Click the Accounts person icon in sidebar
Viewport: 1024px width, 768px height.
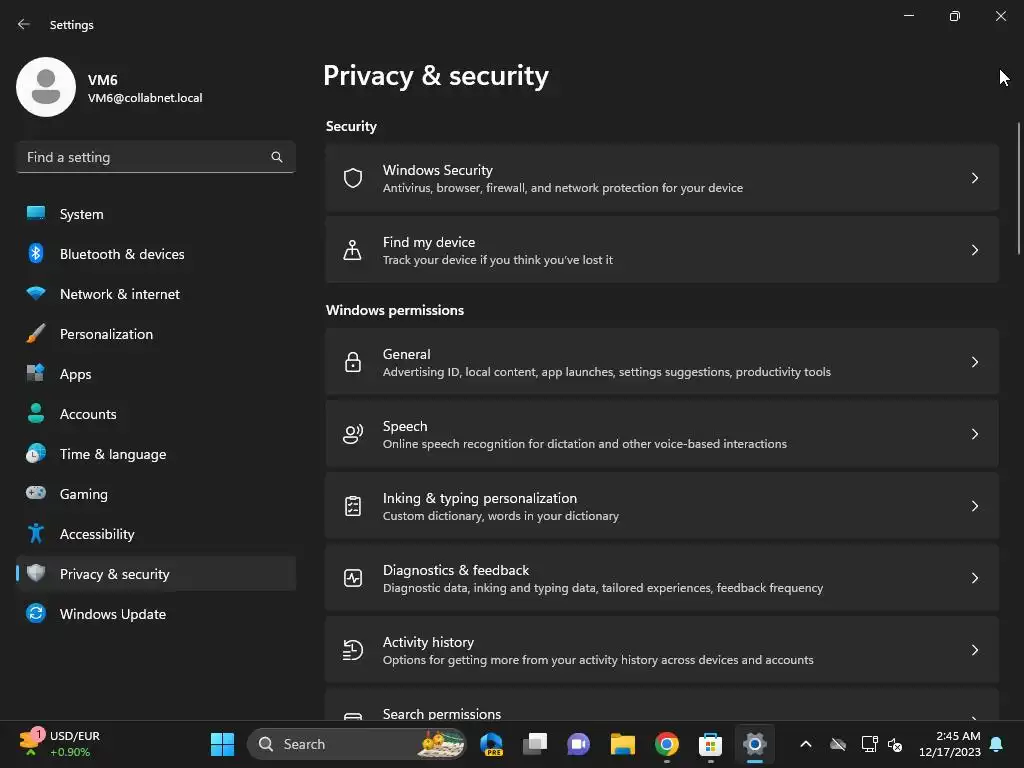(x=36, y=413)
